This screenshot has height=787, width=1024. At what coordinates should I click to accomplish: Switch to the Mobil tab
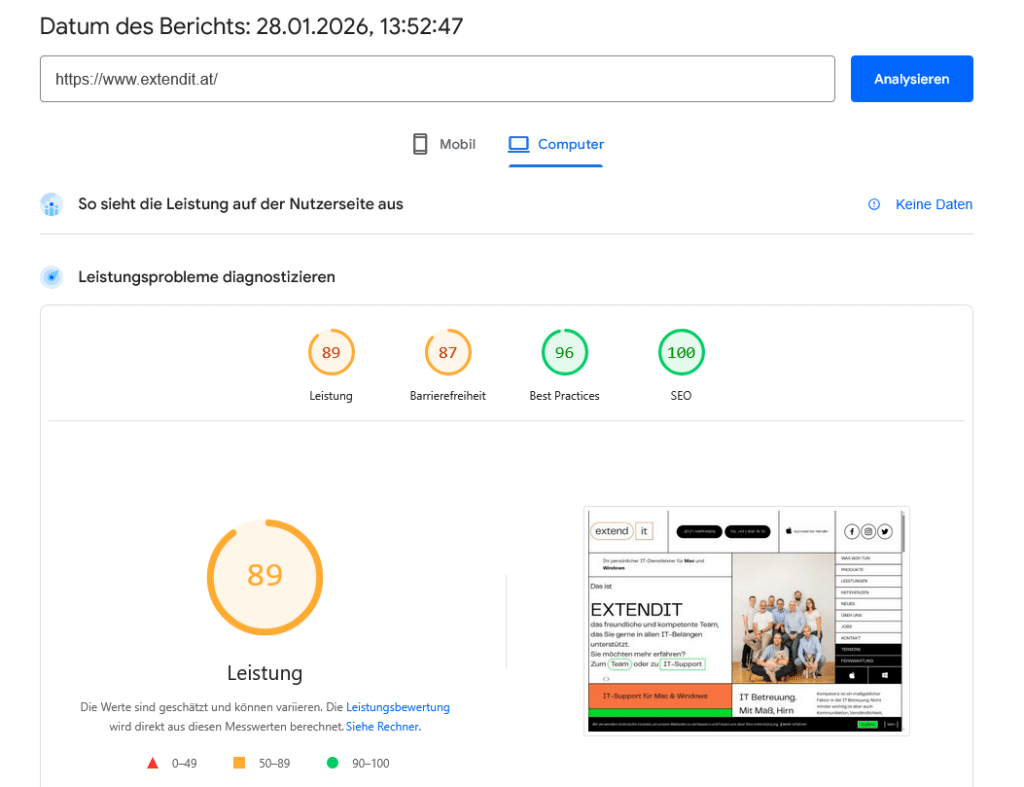(444, 144)
